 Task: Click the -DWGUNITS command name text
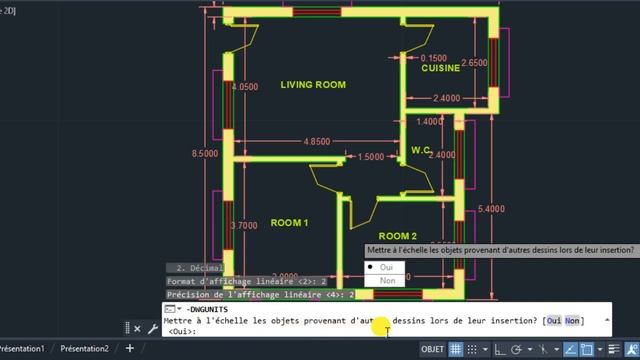[x=207, y=309]
